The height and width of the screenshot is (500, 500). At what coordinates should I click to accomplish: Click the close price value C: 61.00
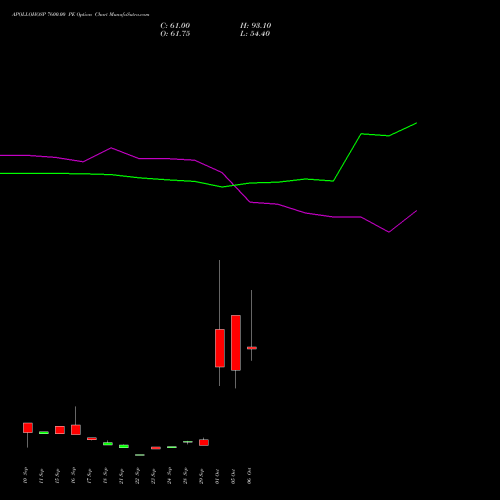click(x=175, y=26)
